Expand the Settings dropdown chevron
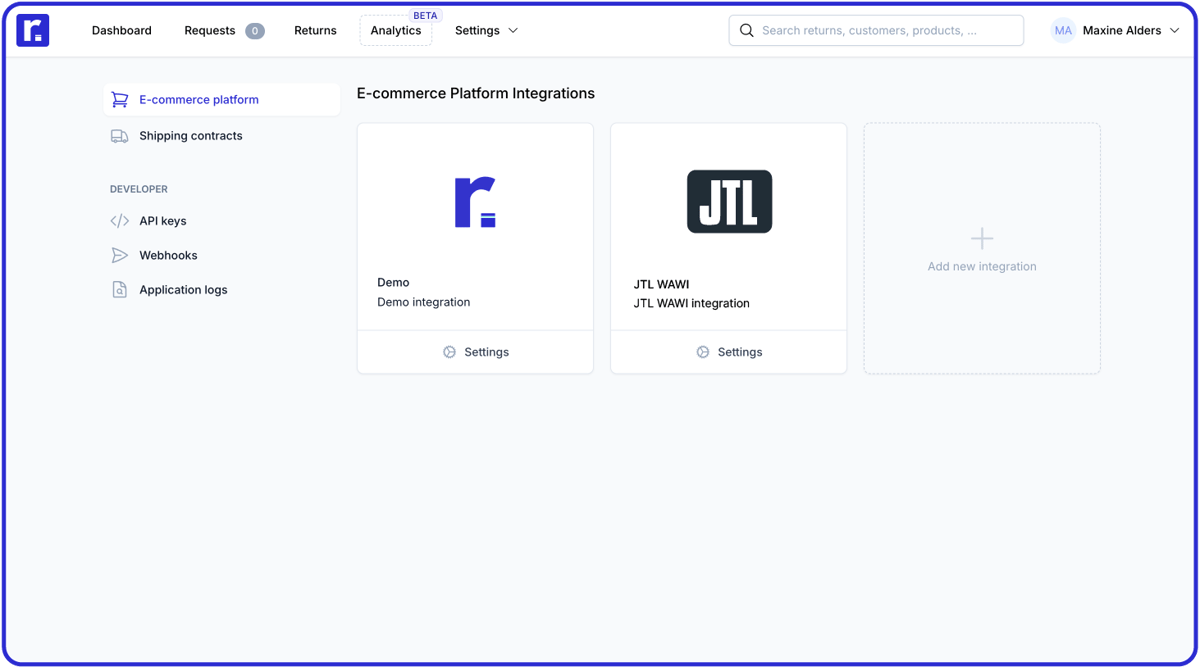The image size is (1200, 667). coord(513,30)
